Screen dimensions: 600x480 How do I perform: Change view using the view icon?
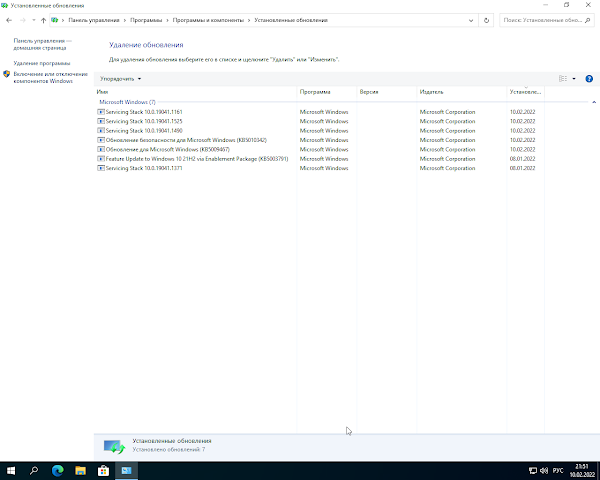pos(563,78)
